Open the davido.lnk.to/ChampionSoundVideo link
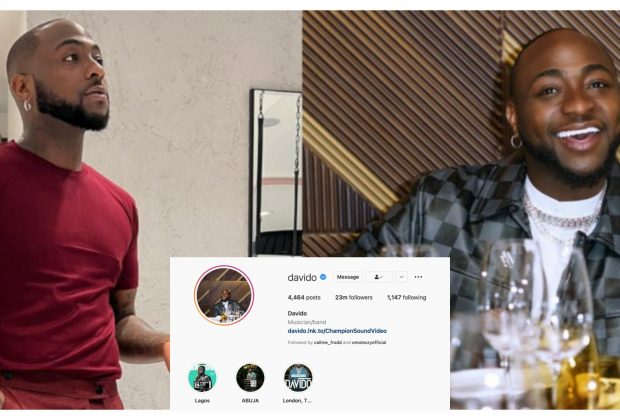The width and height of the screenshot is (620, 420). coord(337,331)
